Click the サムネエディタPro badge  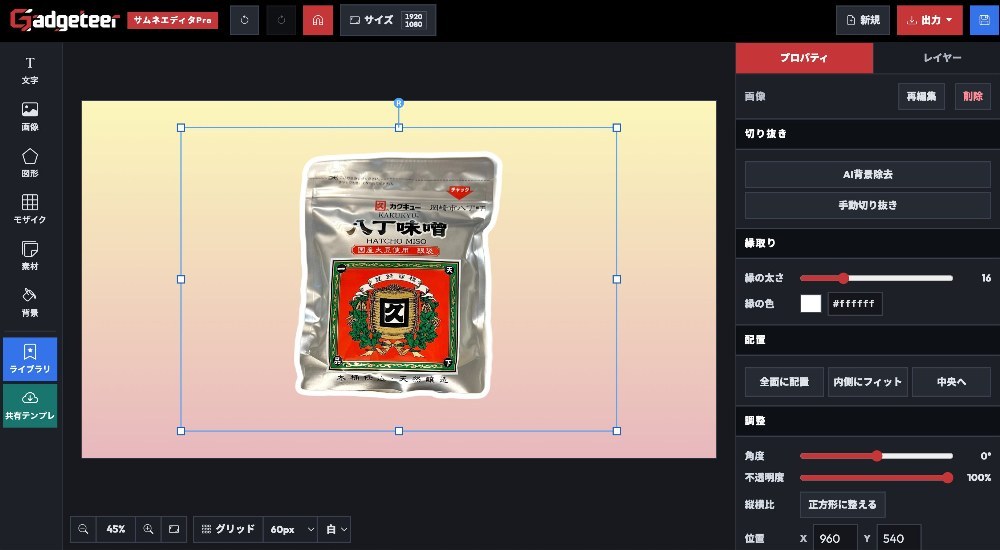(172, 20)
